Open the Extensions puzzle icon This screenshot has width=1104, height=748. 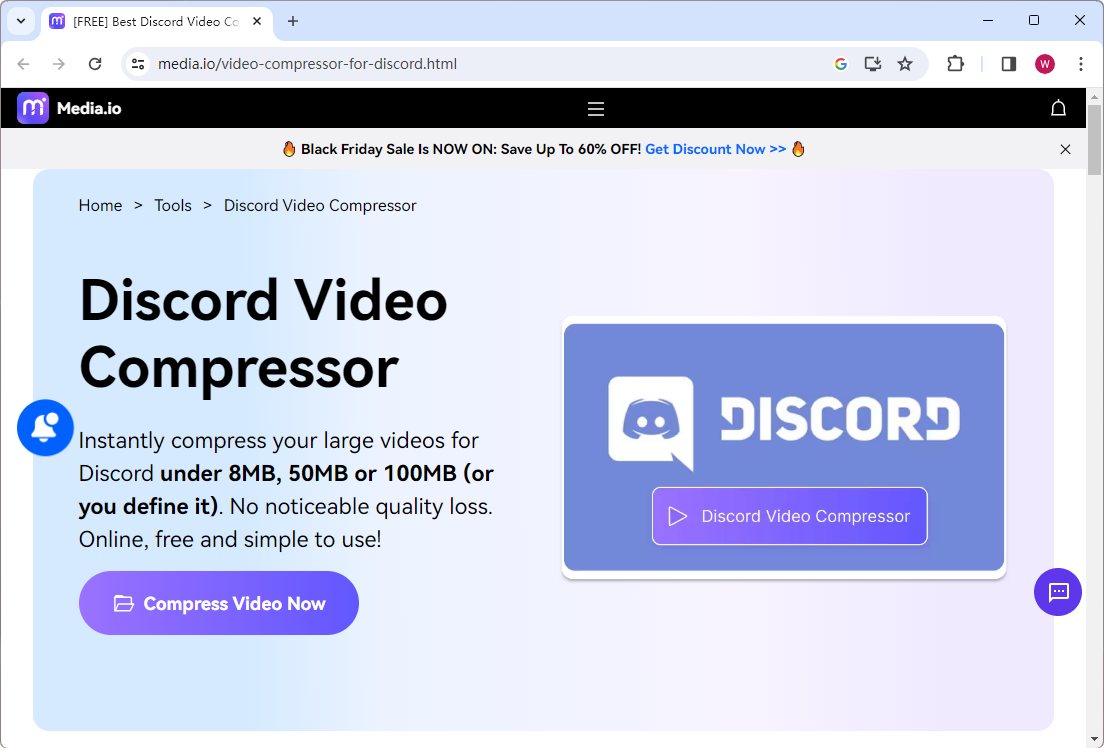click(x=955, y=64)
